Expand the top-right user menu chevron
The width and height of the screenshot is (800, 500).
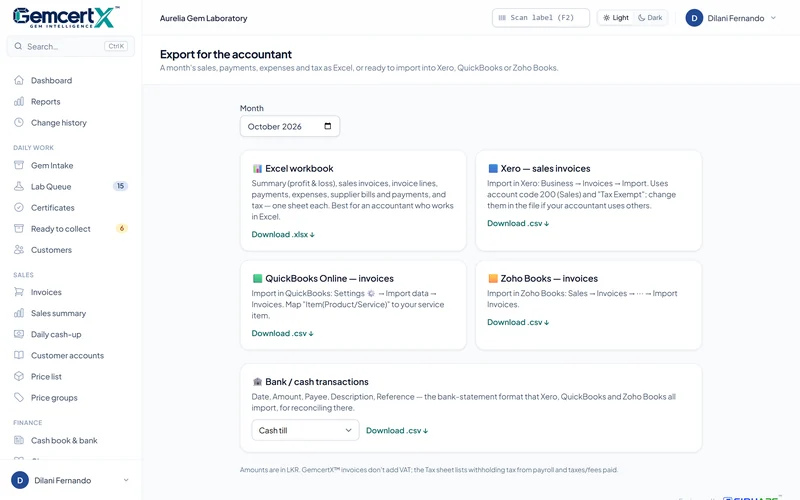[773, 18]
